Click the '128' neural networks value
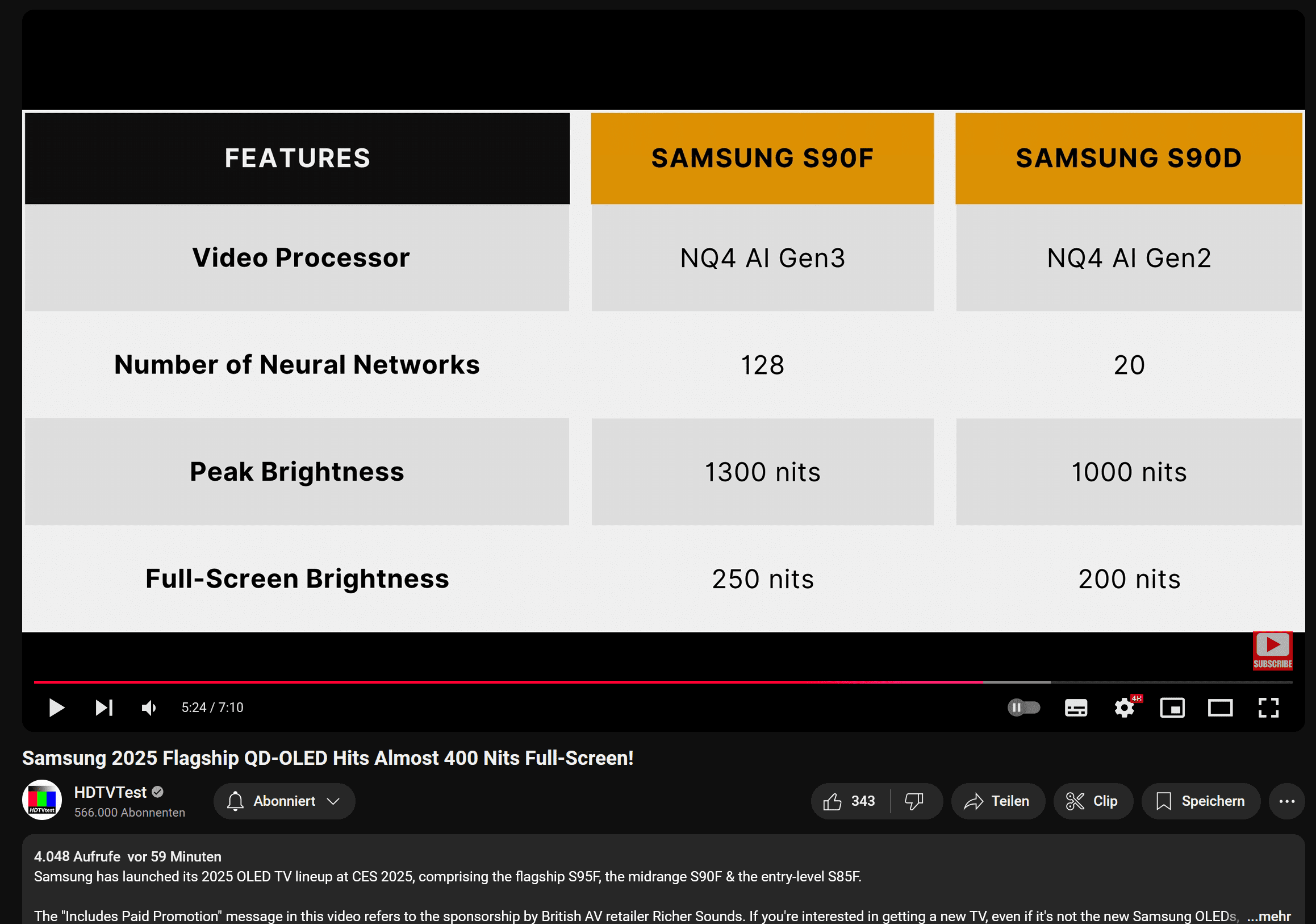1316x924 pixels. [x=762, y=365]
